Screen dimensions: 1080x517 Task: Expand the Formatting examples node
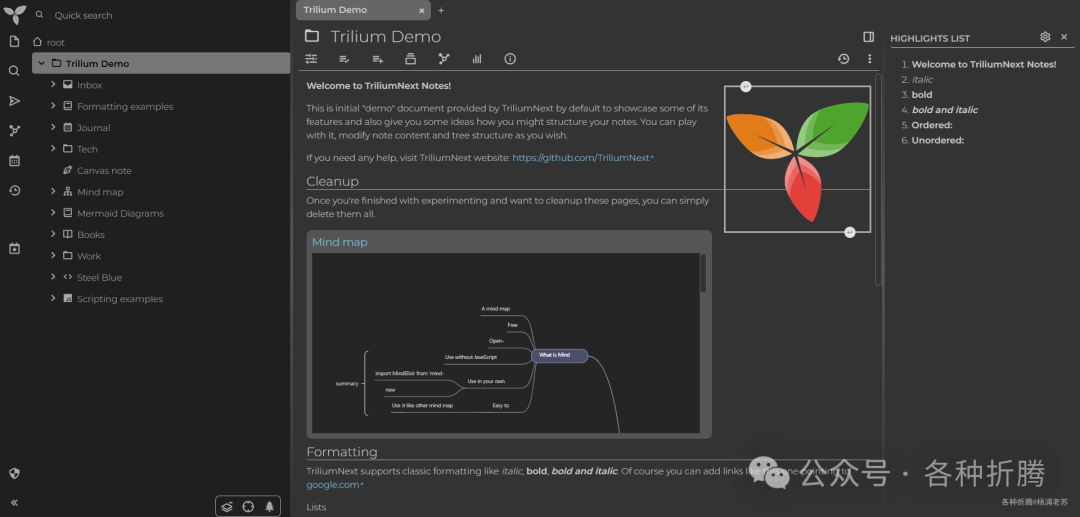click(53, 106)
